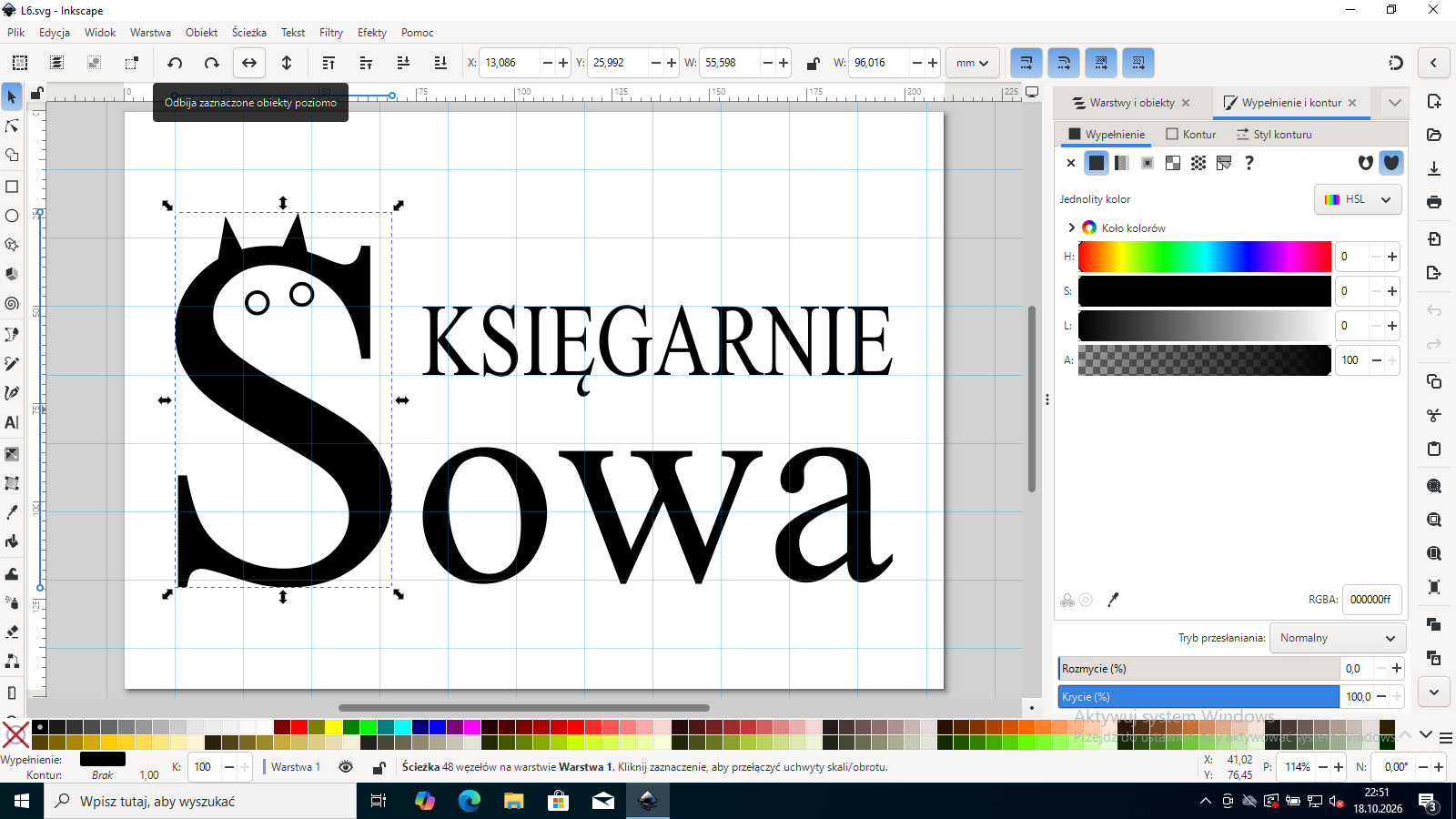1456x819 pixels.
Task: Select the Ellipse tool
Action: pyautogui.click(x=12, y=216)
